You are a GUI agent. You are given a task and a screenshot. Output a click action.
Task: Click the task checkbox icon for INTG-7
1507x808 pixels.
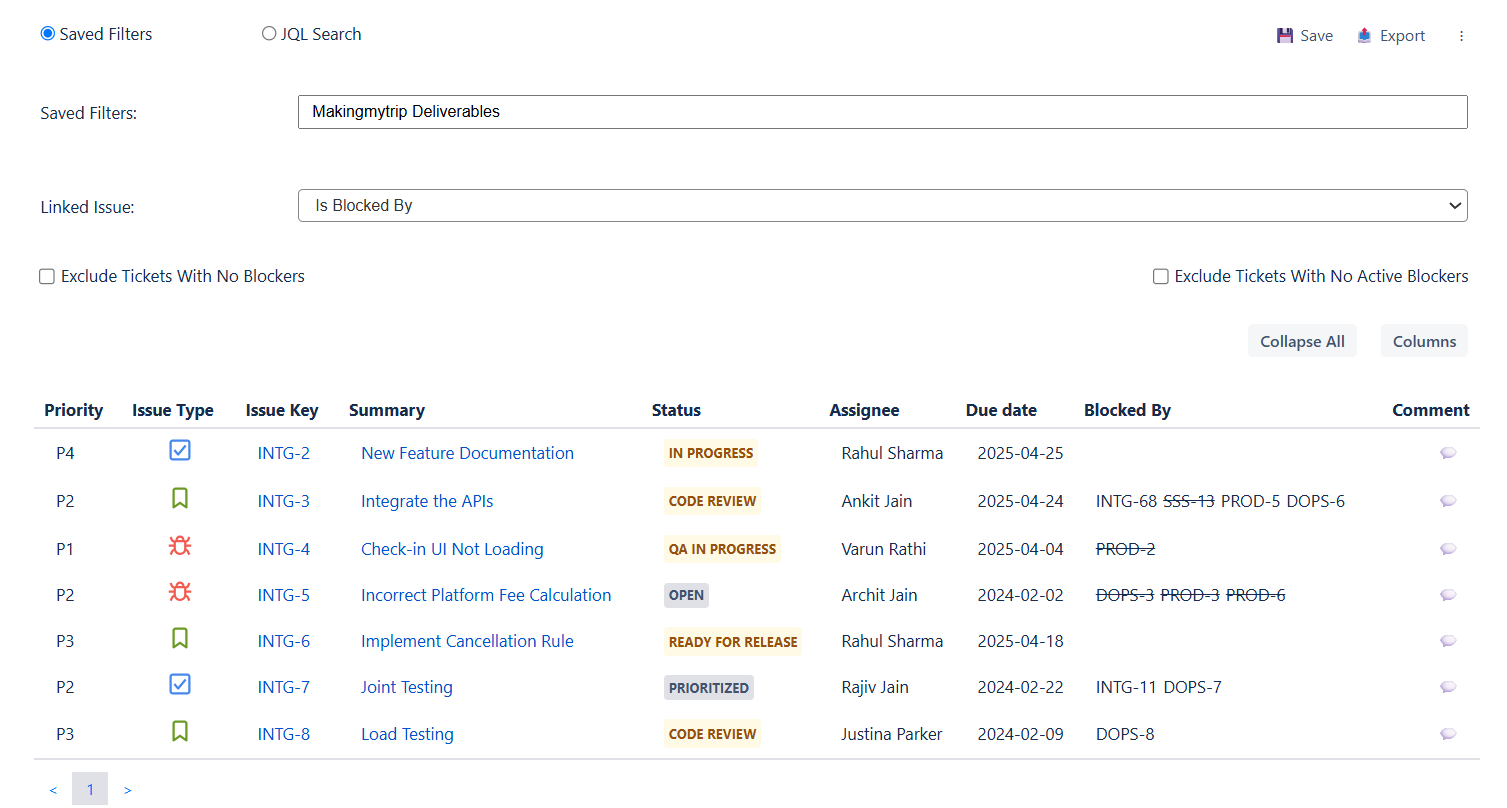180,685
